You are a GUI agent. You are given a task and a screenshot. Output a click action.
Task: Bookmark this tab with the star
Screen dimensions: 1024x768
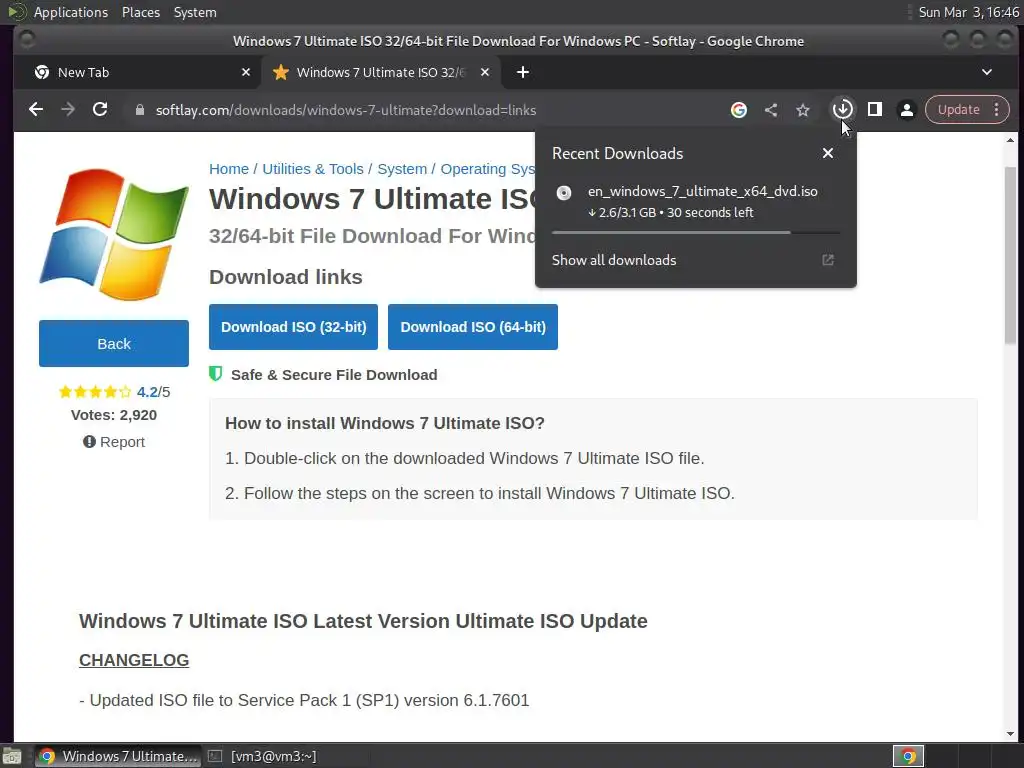803,110
